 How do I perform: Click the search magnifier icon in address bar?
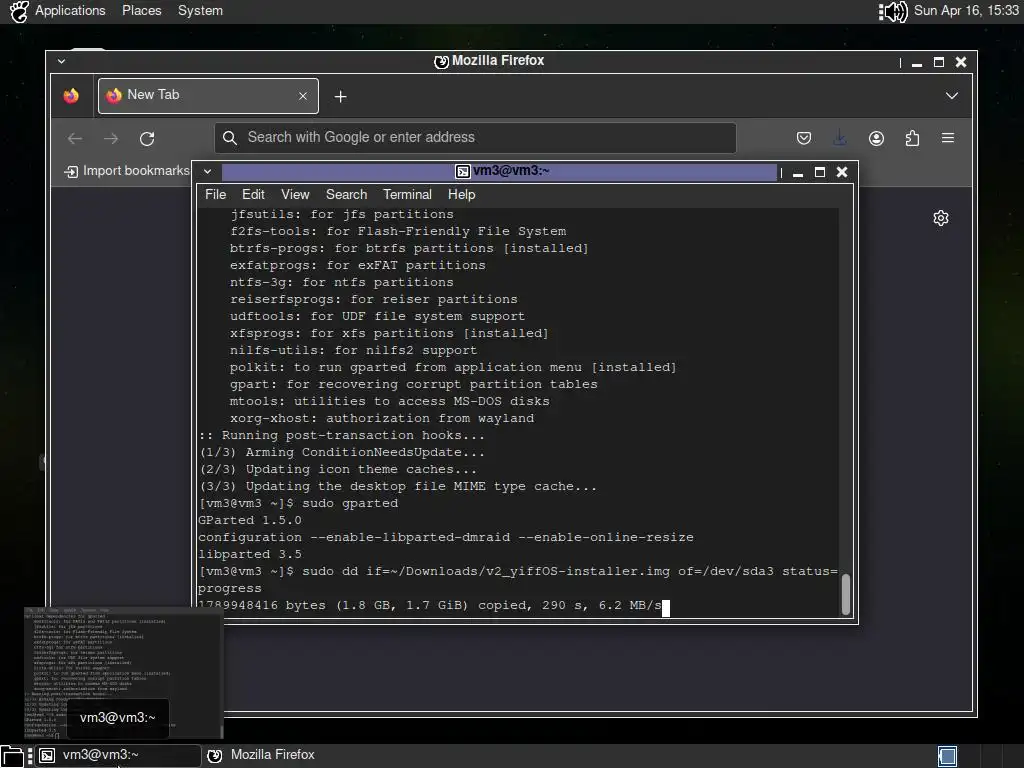click(x=229, y=138)
